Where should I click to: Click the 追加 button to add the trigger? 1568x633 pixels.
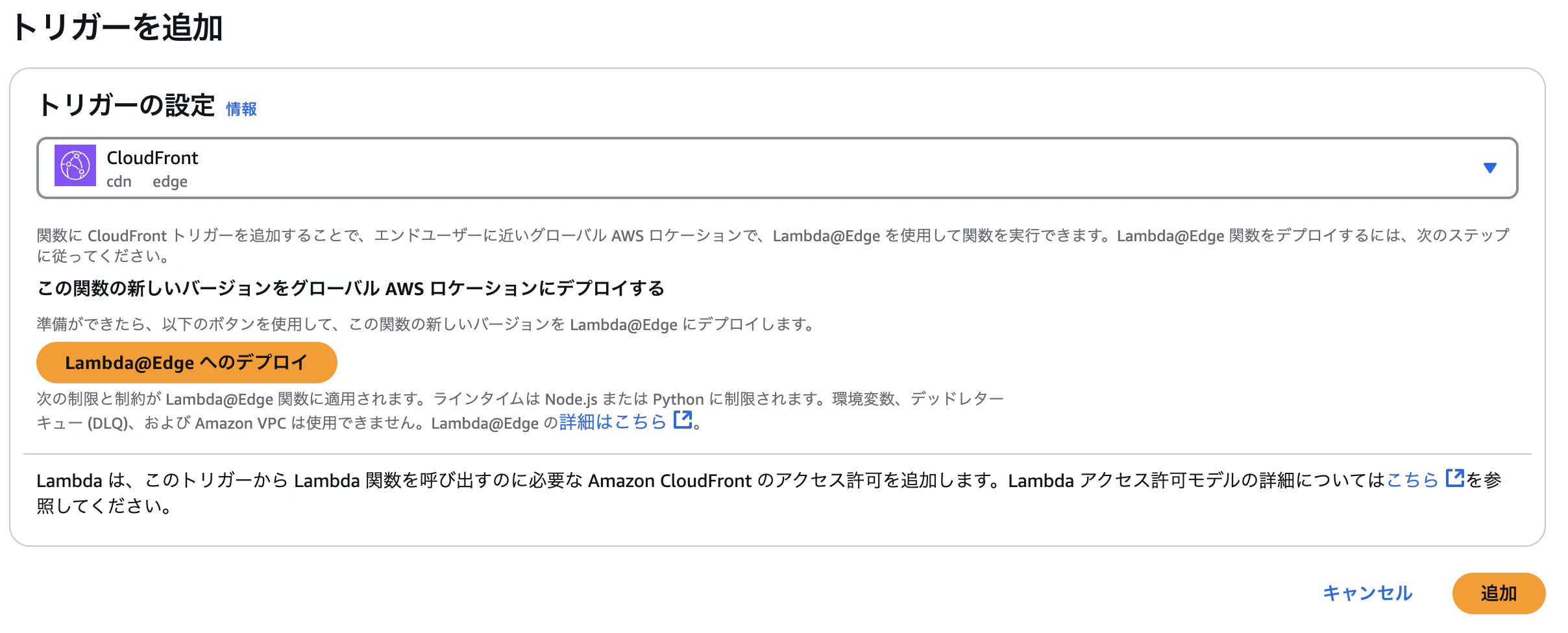point(1498,592)
